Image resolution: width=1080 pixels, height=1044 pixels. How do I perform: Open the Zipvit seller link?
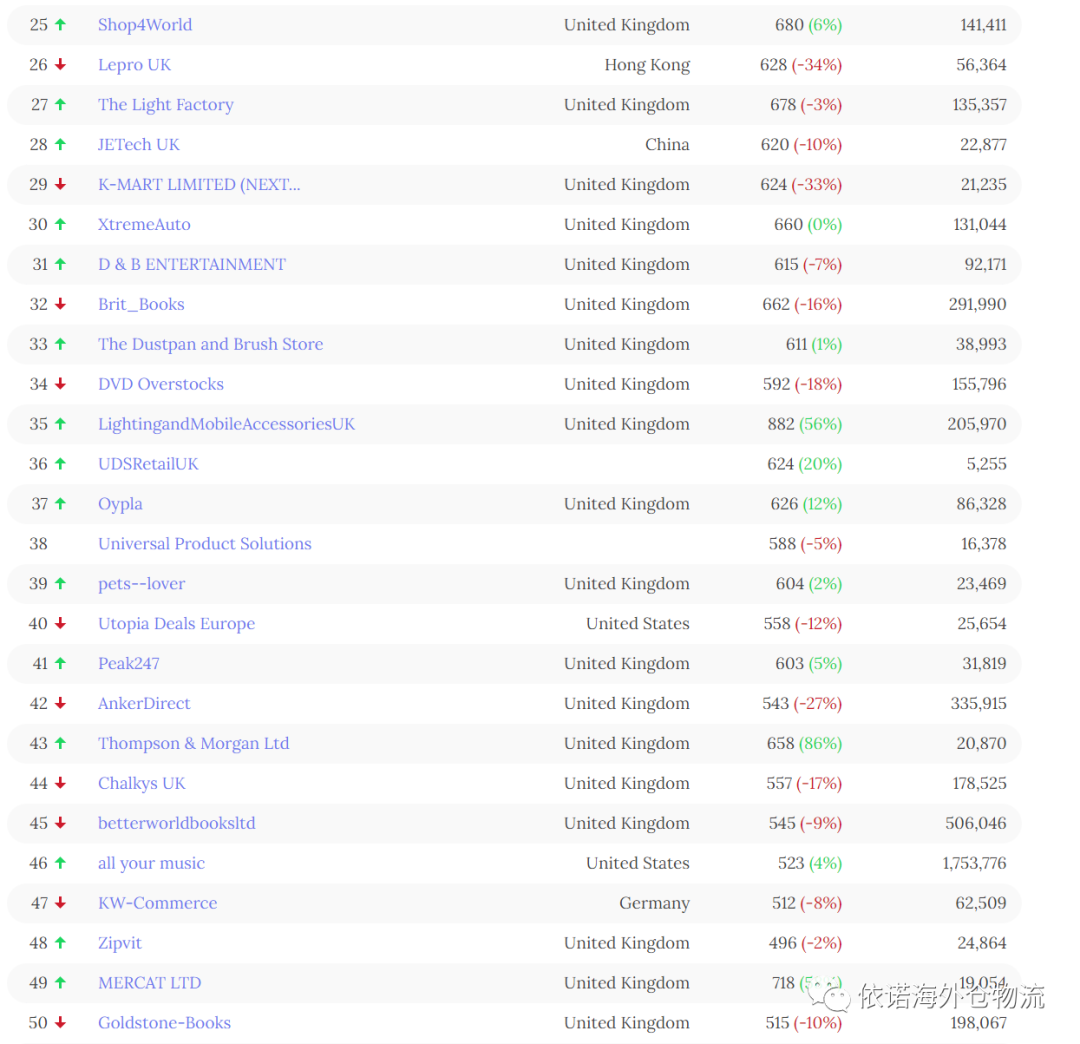tap(120, 943)
